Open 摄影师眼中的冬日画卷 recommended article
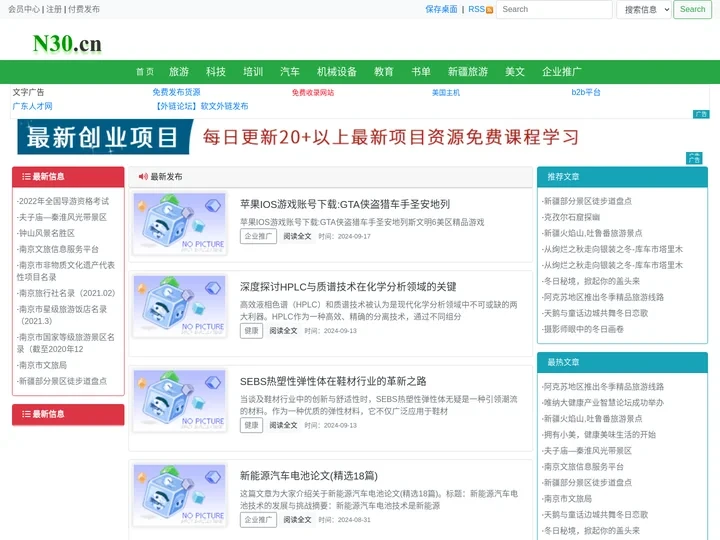The image size is (720, 540). click(x=583, y=329)
